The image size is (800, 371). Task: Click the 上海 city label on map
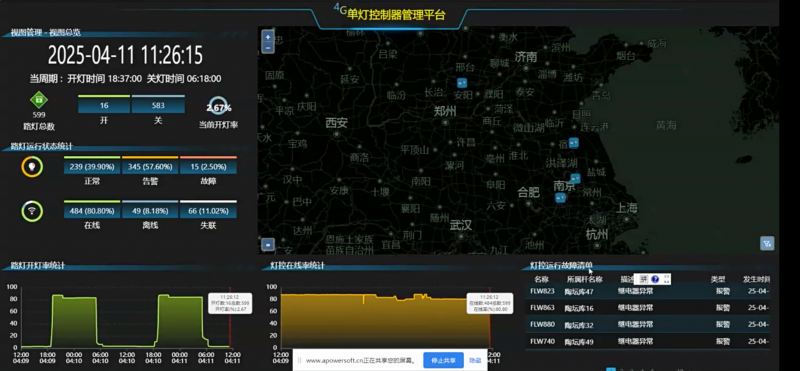(x=627, y=208)
